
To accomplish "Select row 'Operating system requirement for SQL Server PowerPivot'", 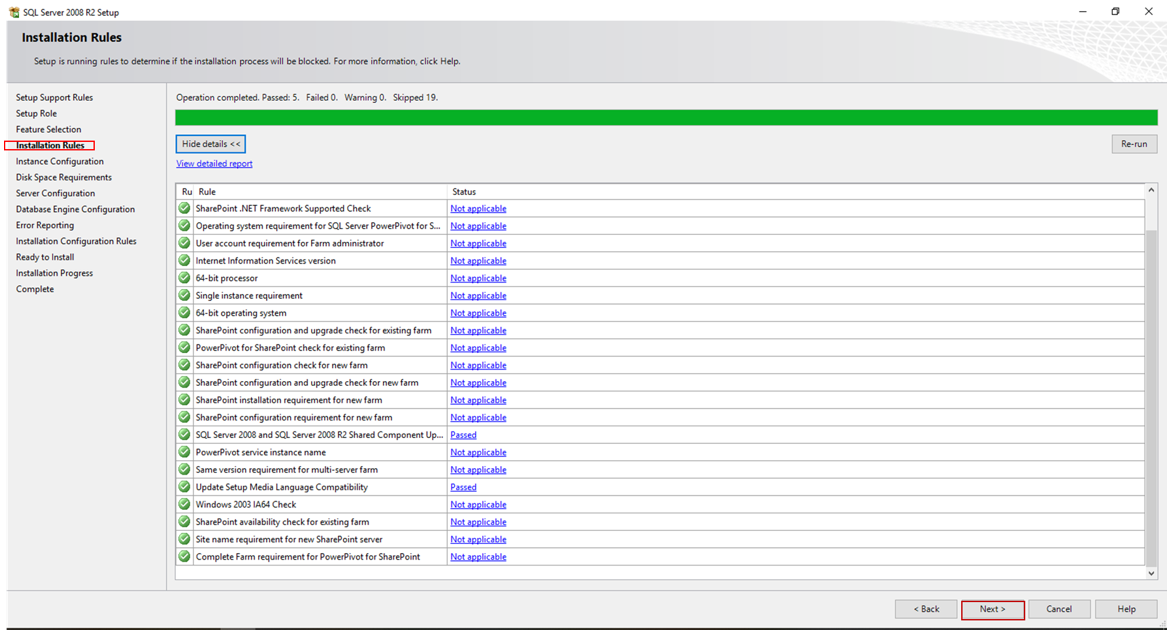I will pyautogui.click(x=660, y=225).
